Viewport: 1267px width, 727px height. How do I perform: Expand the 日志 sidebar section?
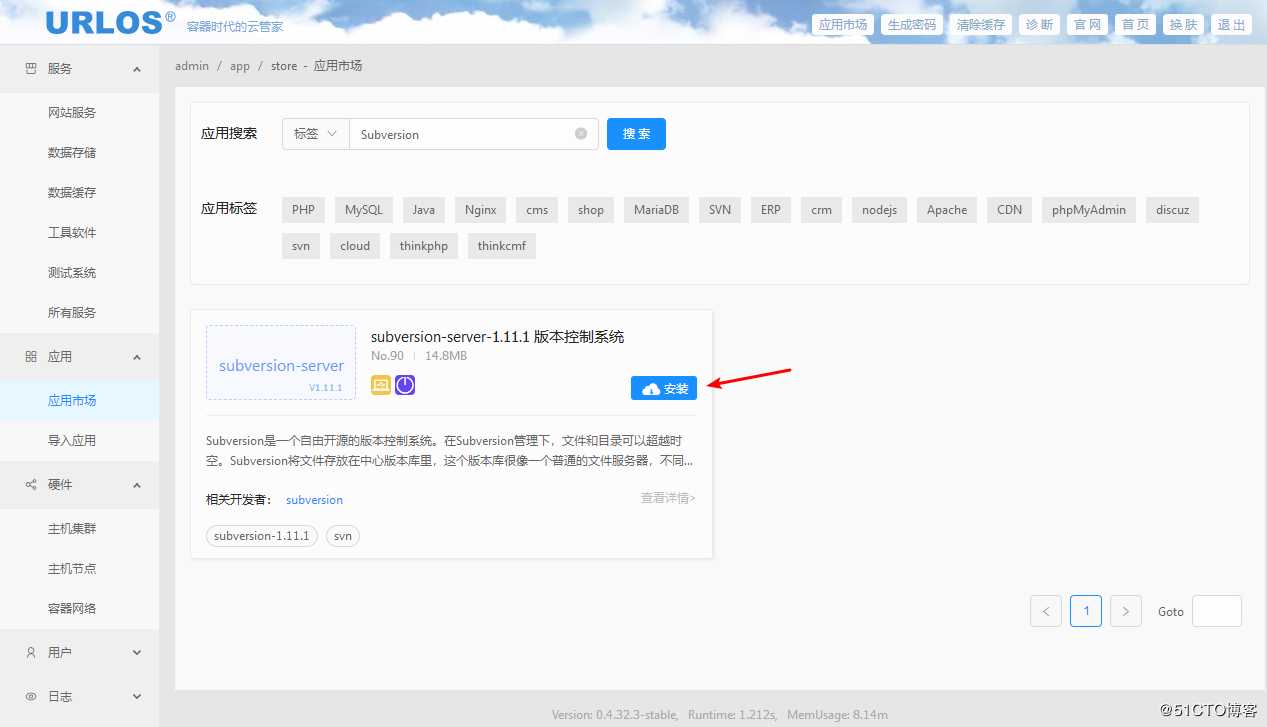click(137, 697)
